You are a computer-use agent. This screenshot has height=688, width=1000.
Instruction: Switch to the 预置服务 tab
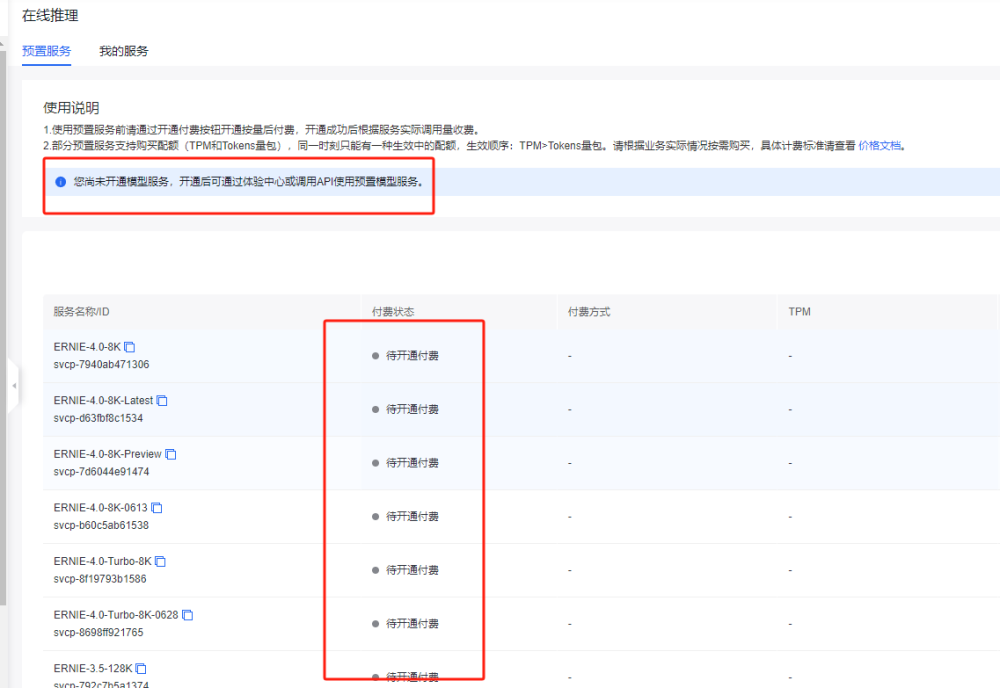tap(47, 51)
